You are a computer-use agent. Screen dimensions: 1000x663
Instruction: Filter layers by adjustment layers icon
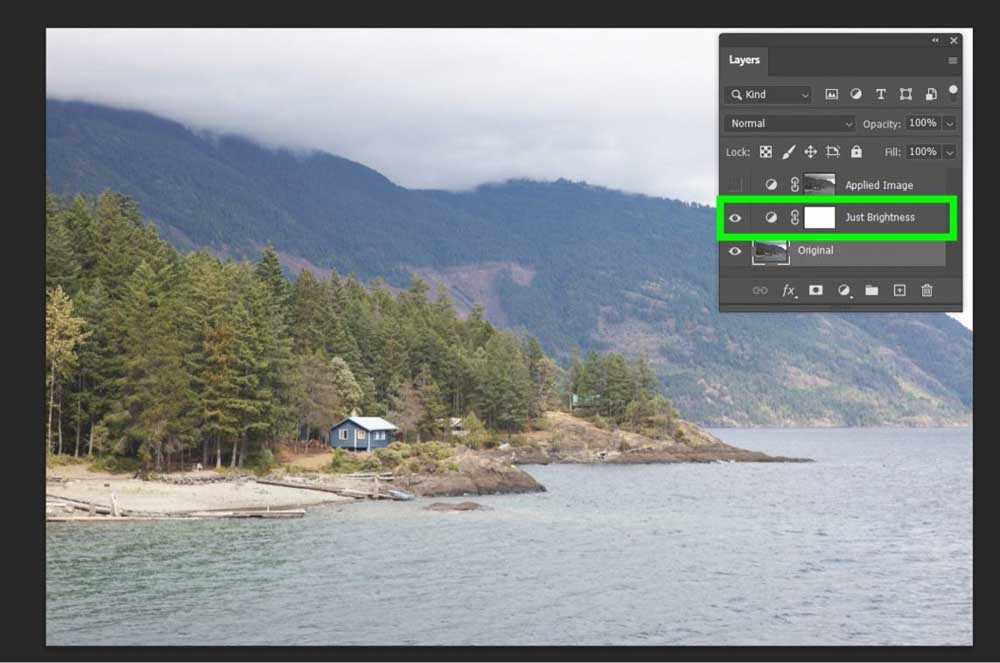[856, 94]
